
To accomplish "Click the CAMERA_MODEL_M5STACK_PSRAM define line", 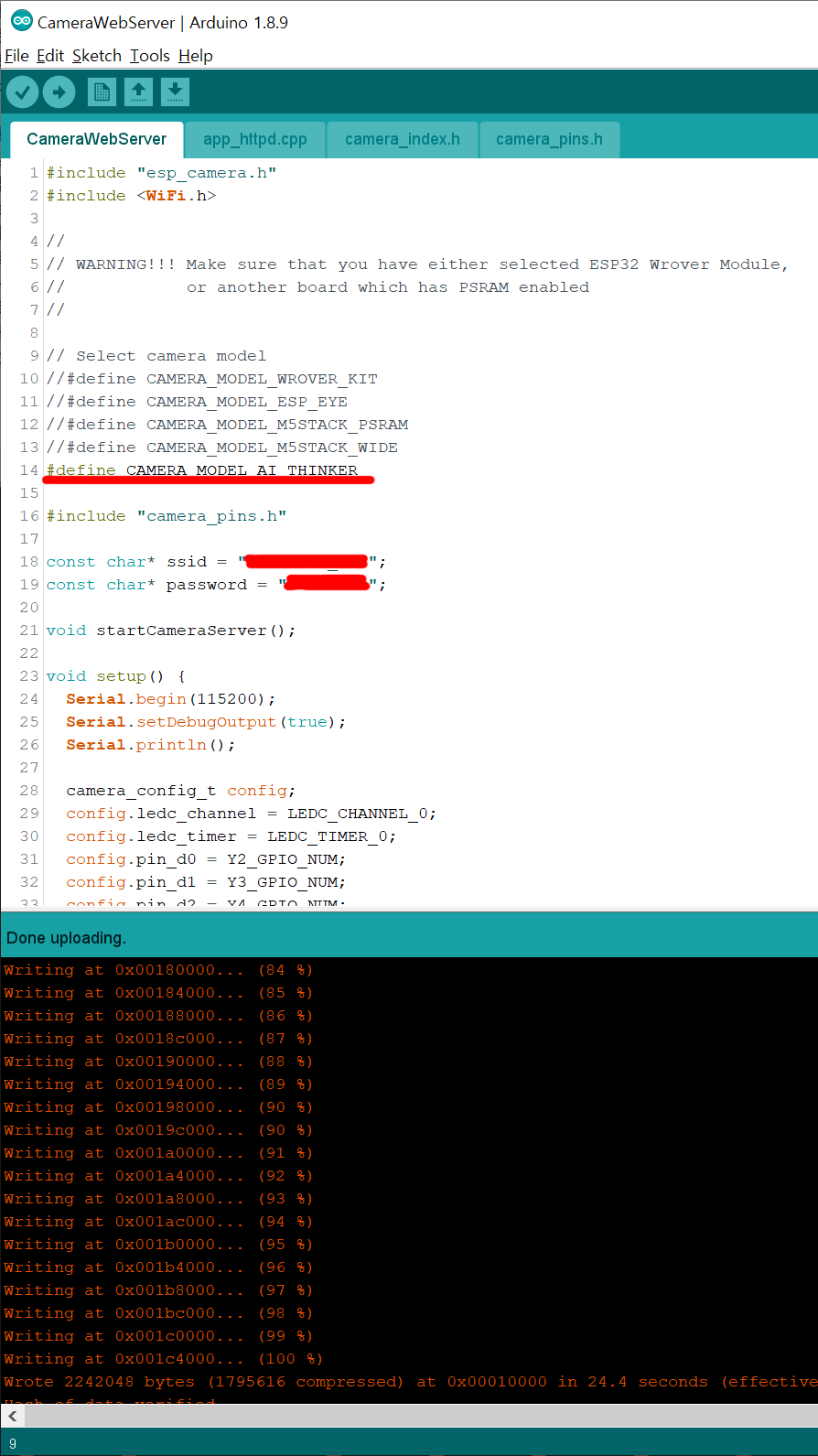I will click(228, 425).
